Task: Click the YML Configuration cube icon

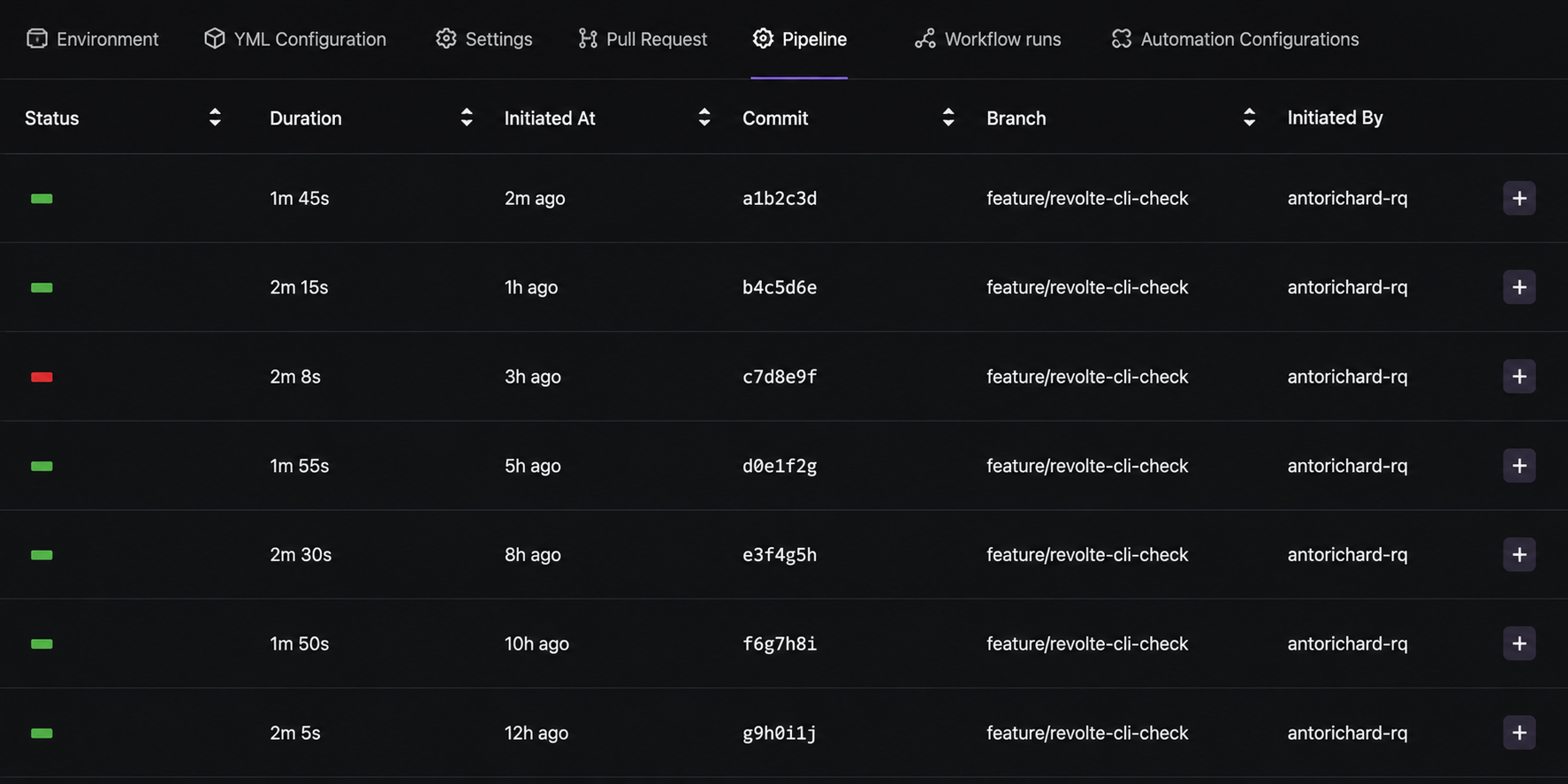Action: tap(215, 38)
